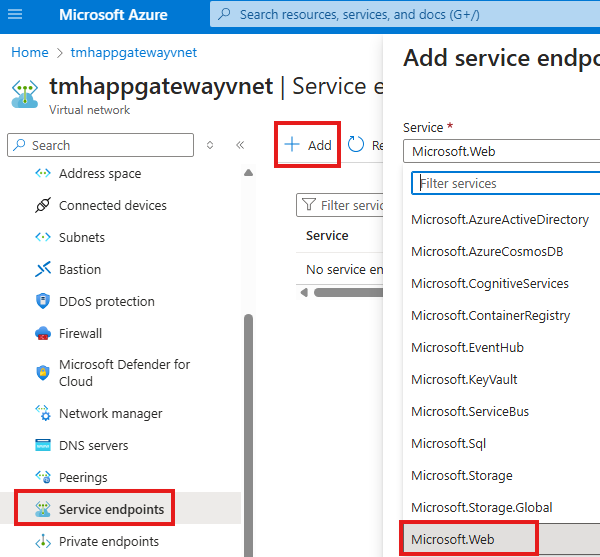
Task: Open Subnets menu item
Action: pyautogui.click(x=82, y=238)
